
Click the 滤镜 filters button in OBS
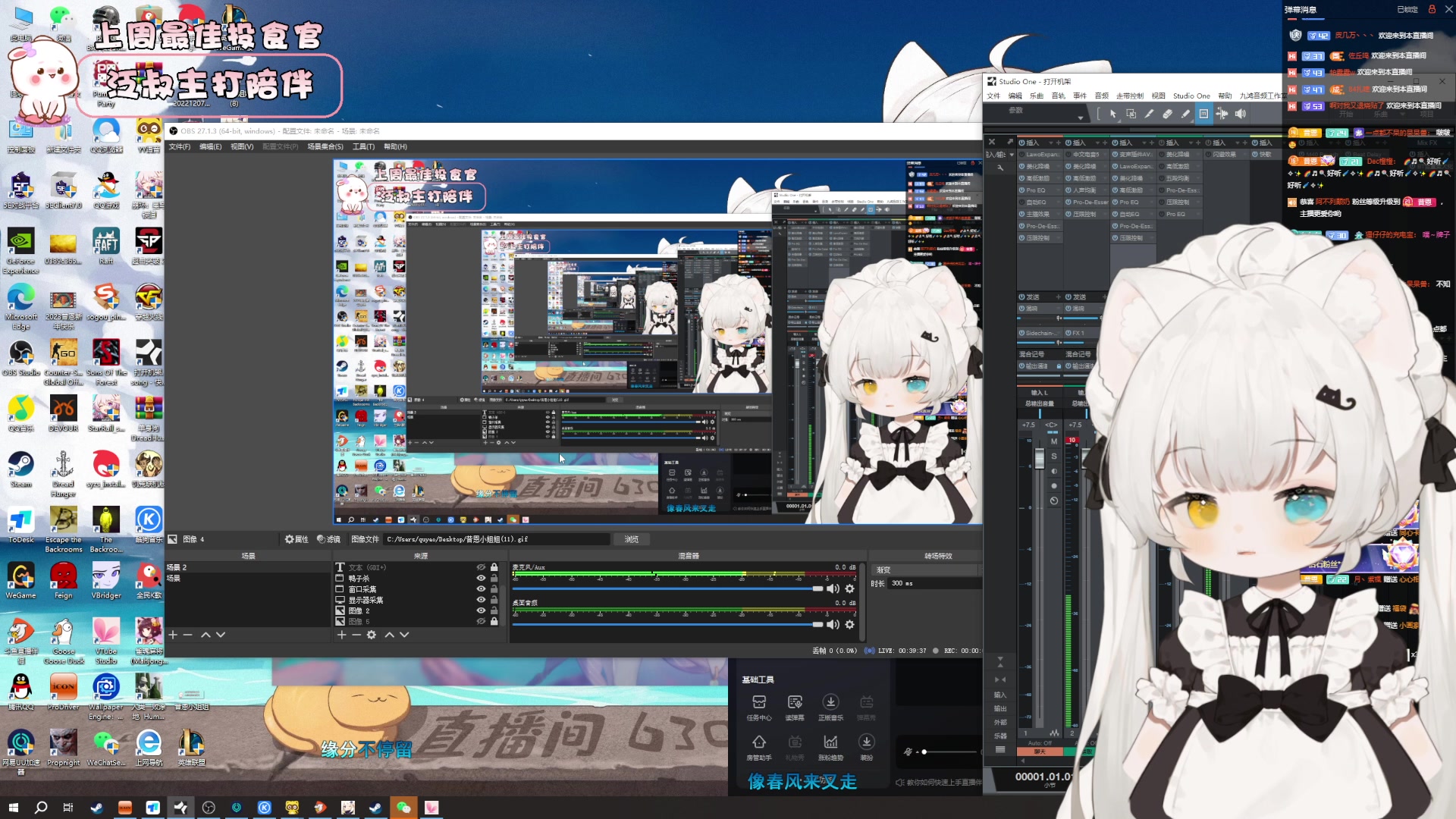328,539
